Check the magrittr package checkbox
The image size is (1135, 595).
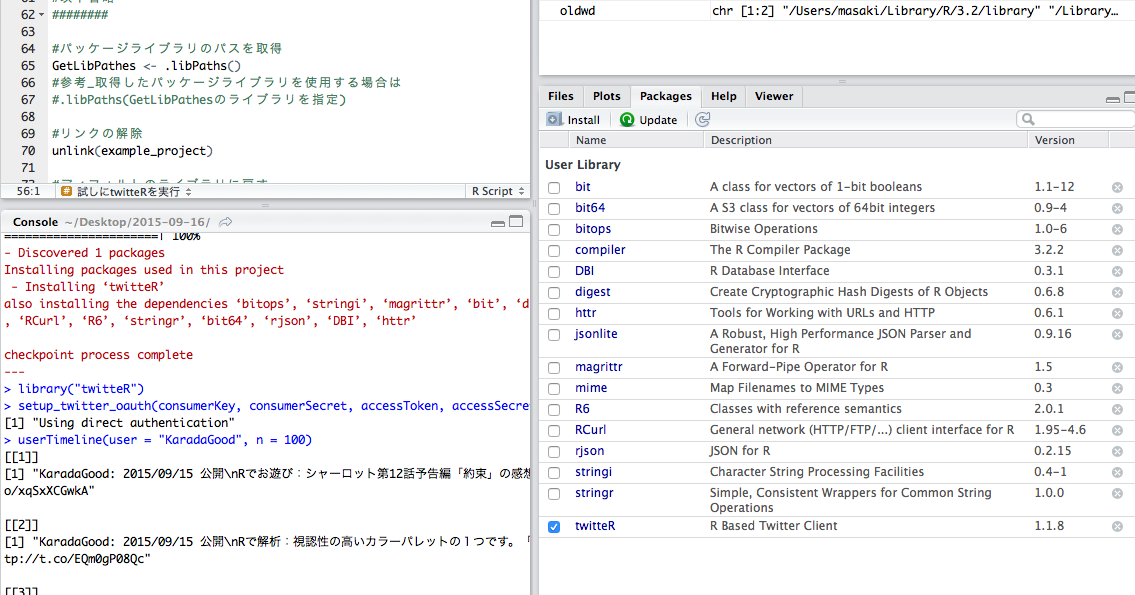(554, 368)
